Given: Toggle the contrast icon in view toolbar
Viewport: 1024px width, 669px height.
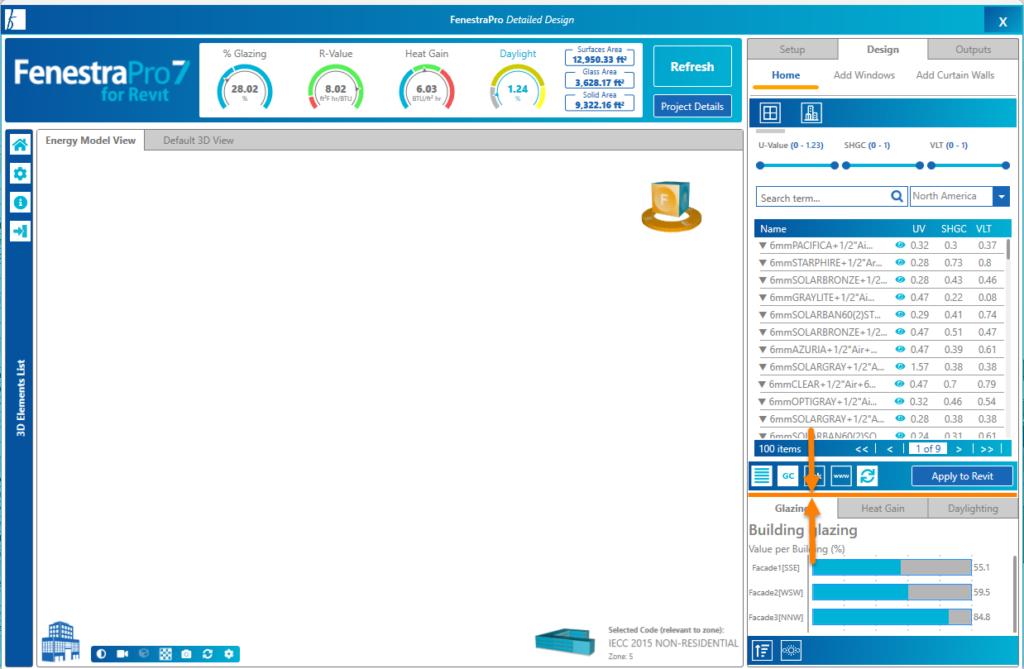Looking at the screenshot, I should pos(101,653).
